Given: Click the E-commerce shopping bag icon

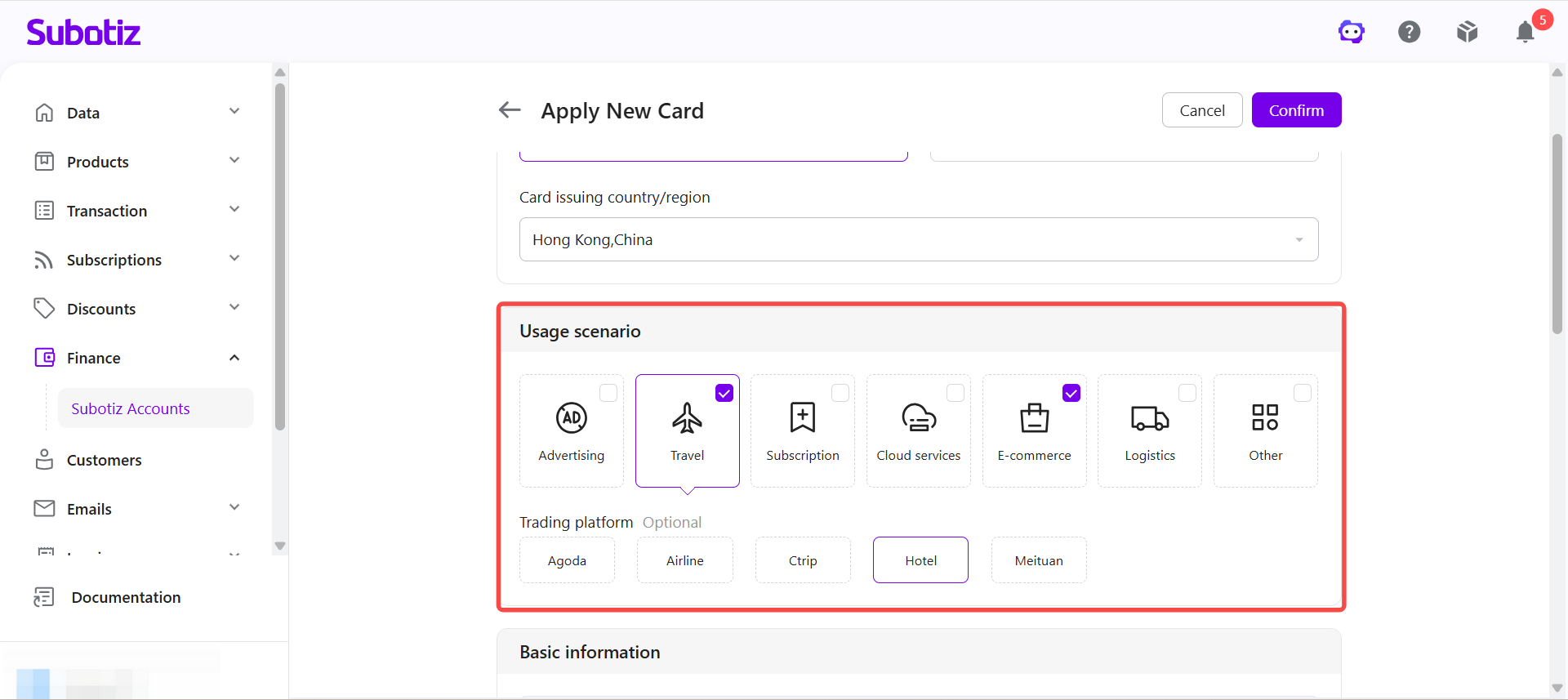Looking at the screenshot, I should [1035, 417].
